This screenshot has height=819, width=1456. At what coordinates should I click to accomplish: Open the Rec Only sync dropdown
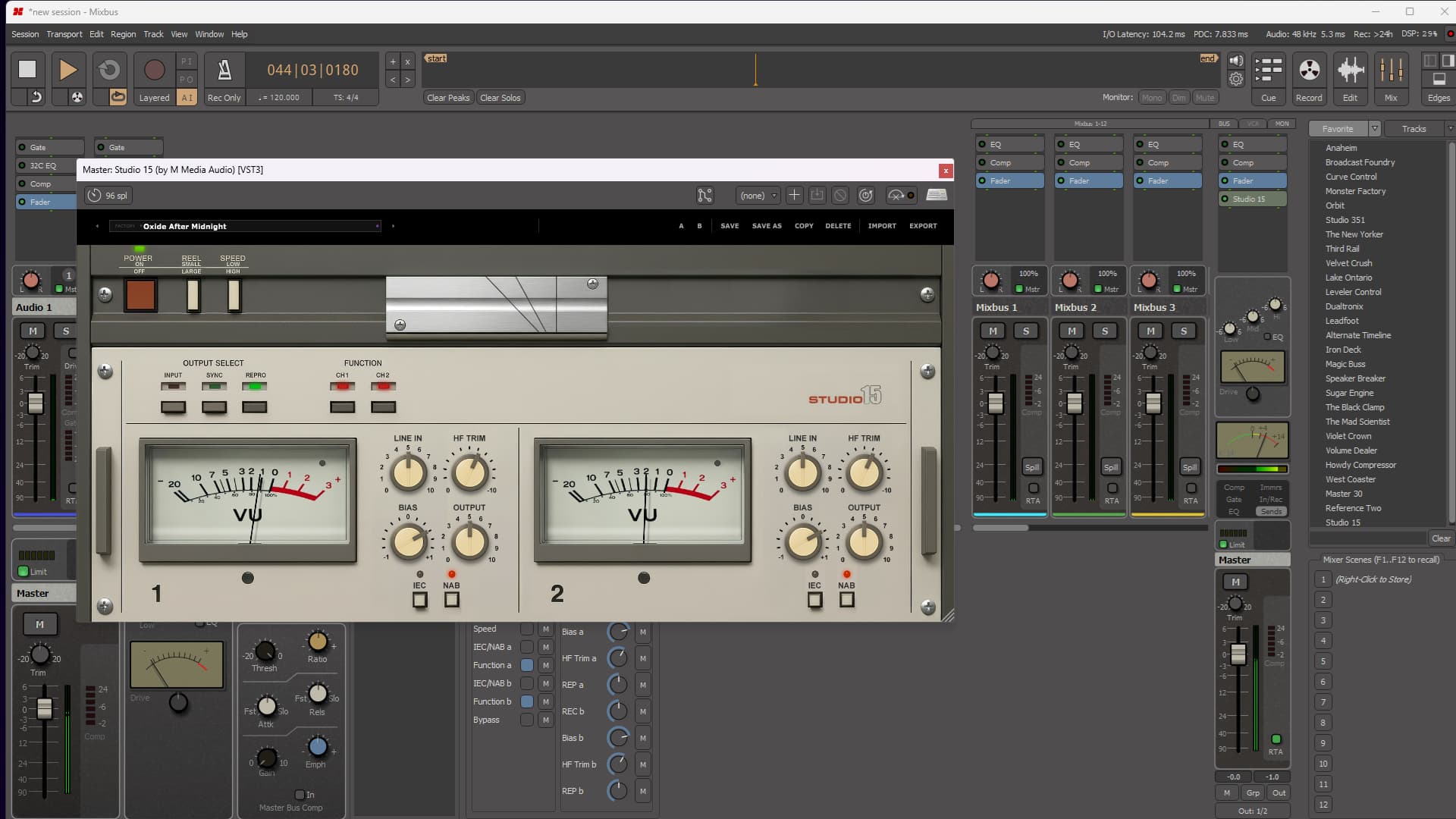coord(224,98)
